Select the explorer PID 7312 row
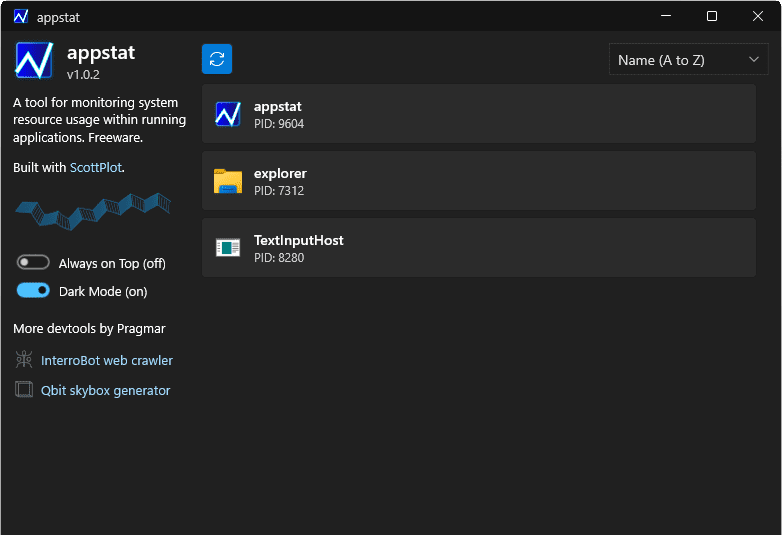 pos(480,181)
